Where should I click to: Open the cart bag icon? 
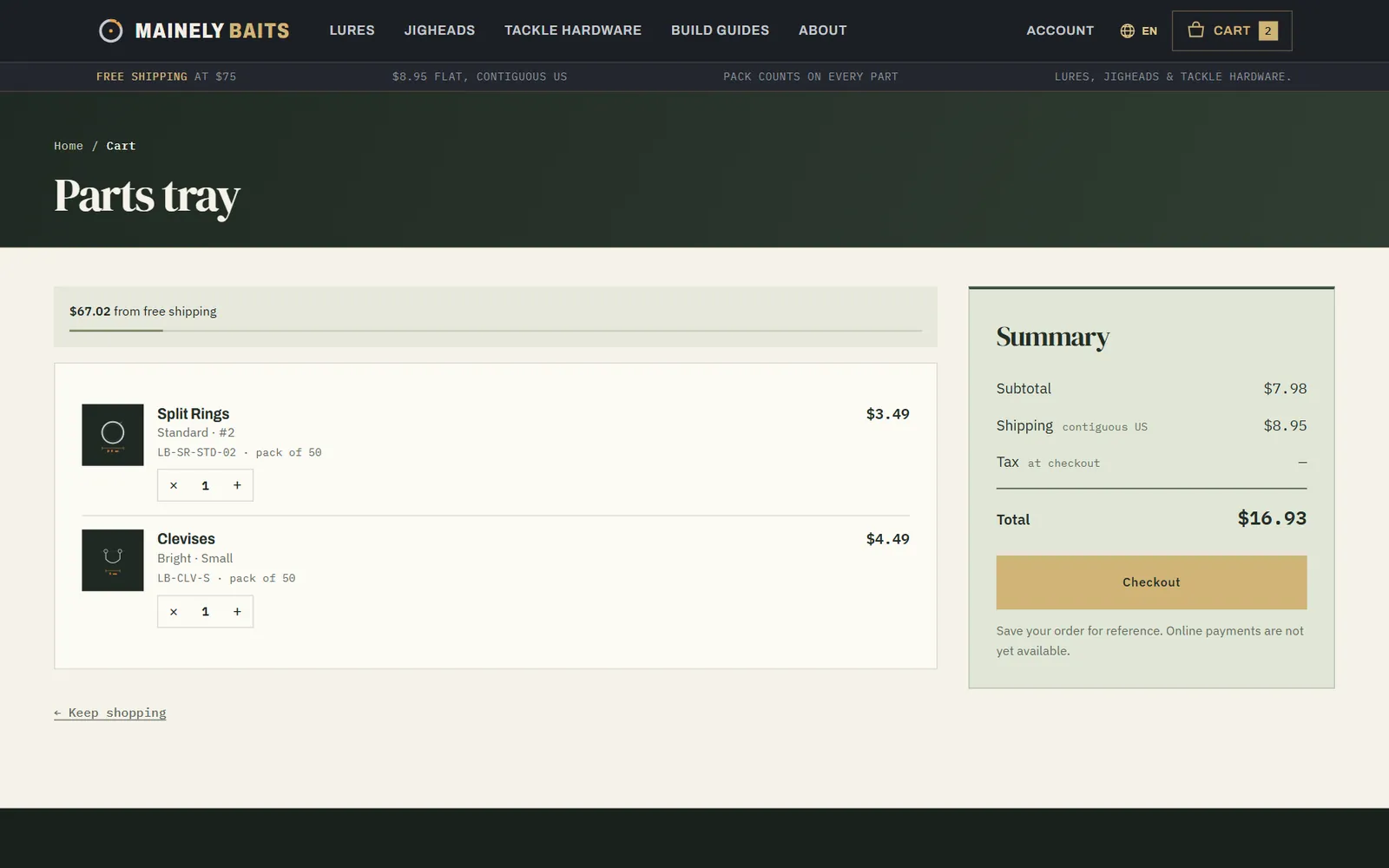click(x=1195, y=30)
